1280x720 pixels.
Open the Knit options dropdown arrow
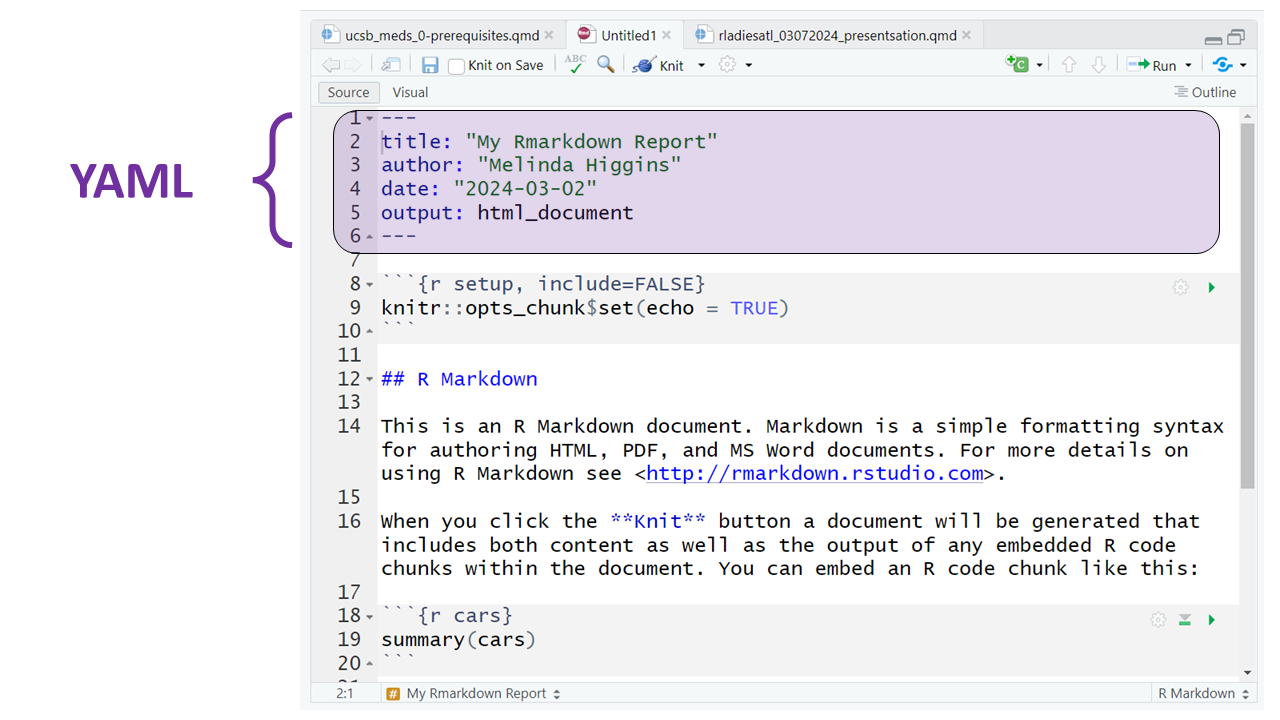point(701,66)
